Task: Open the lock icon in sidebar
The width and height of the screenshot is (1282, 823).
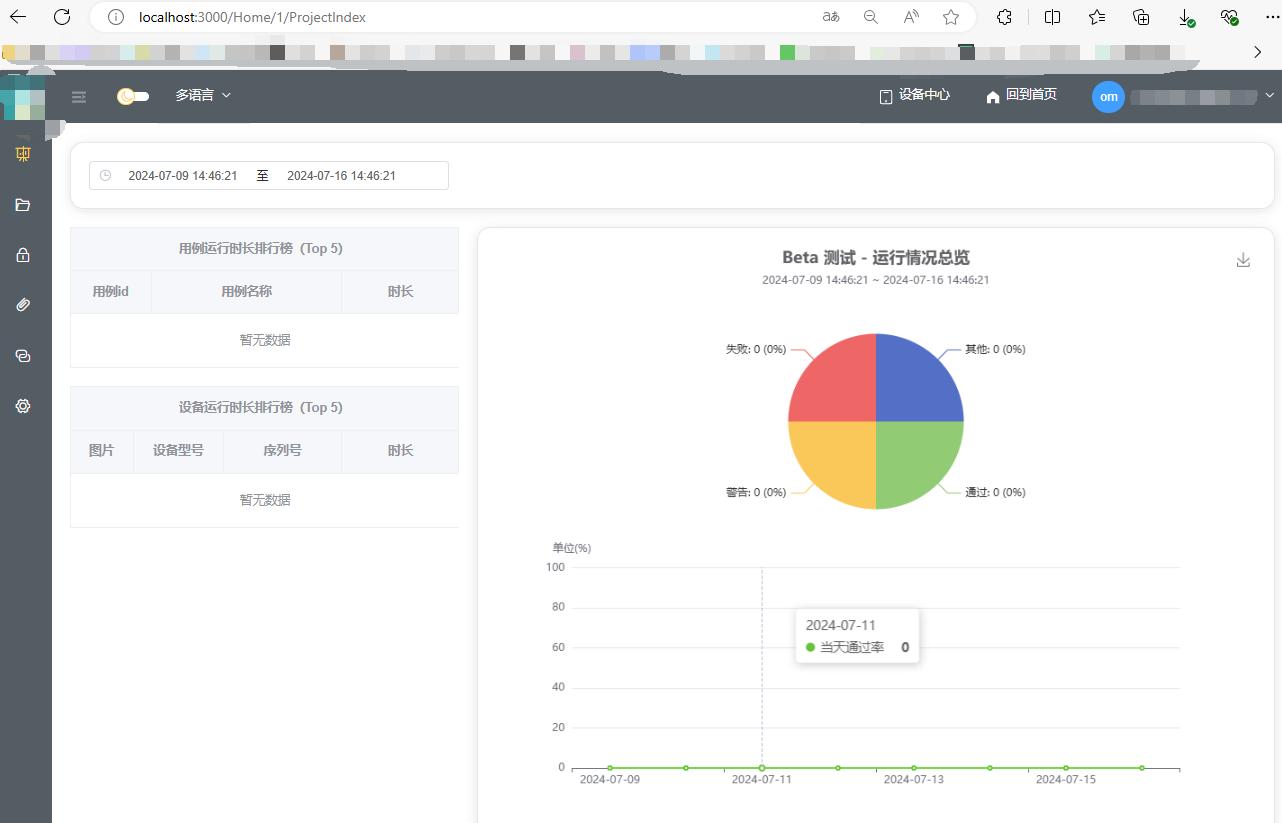Action: pos(23,255)
